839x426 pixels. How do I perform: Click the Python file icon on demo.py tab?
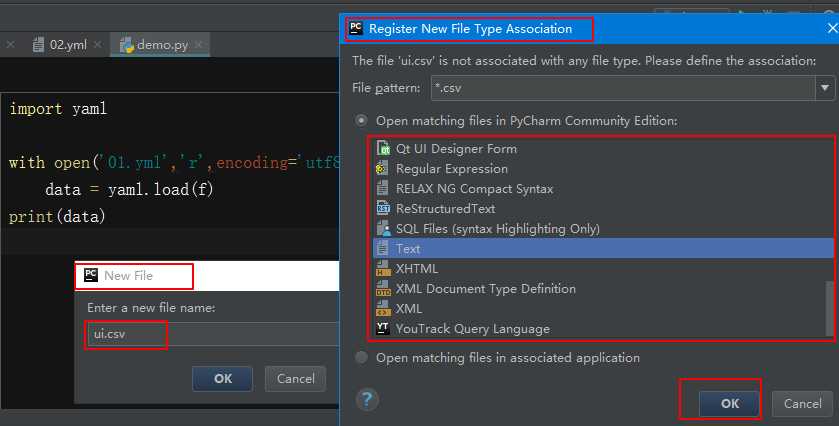click(x=127, y=45)
